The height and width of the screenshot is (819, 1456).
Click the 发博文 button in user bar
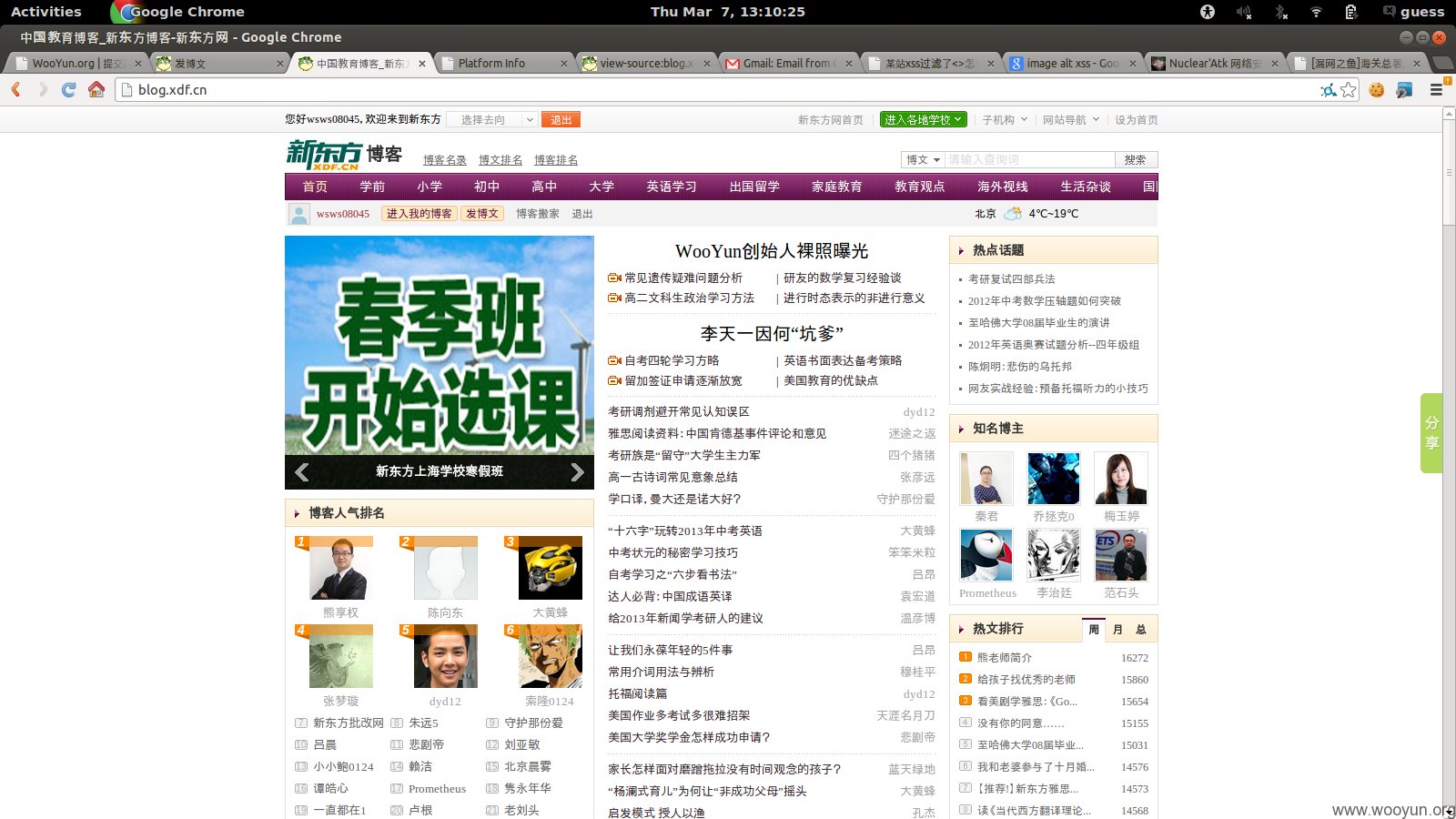482,214
